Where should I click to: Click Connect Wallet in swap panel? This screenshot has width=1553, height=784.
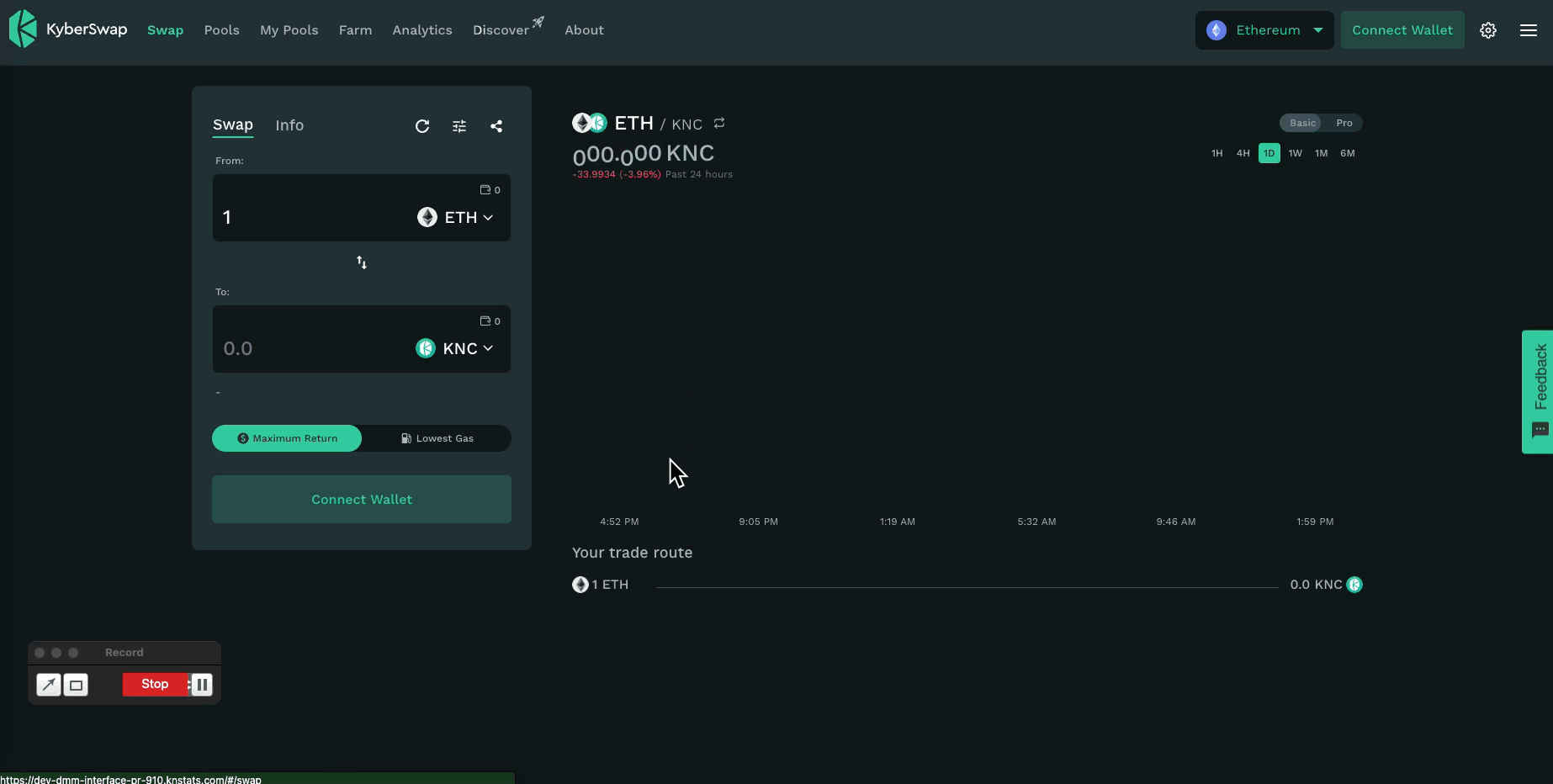click(362, 500)
